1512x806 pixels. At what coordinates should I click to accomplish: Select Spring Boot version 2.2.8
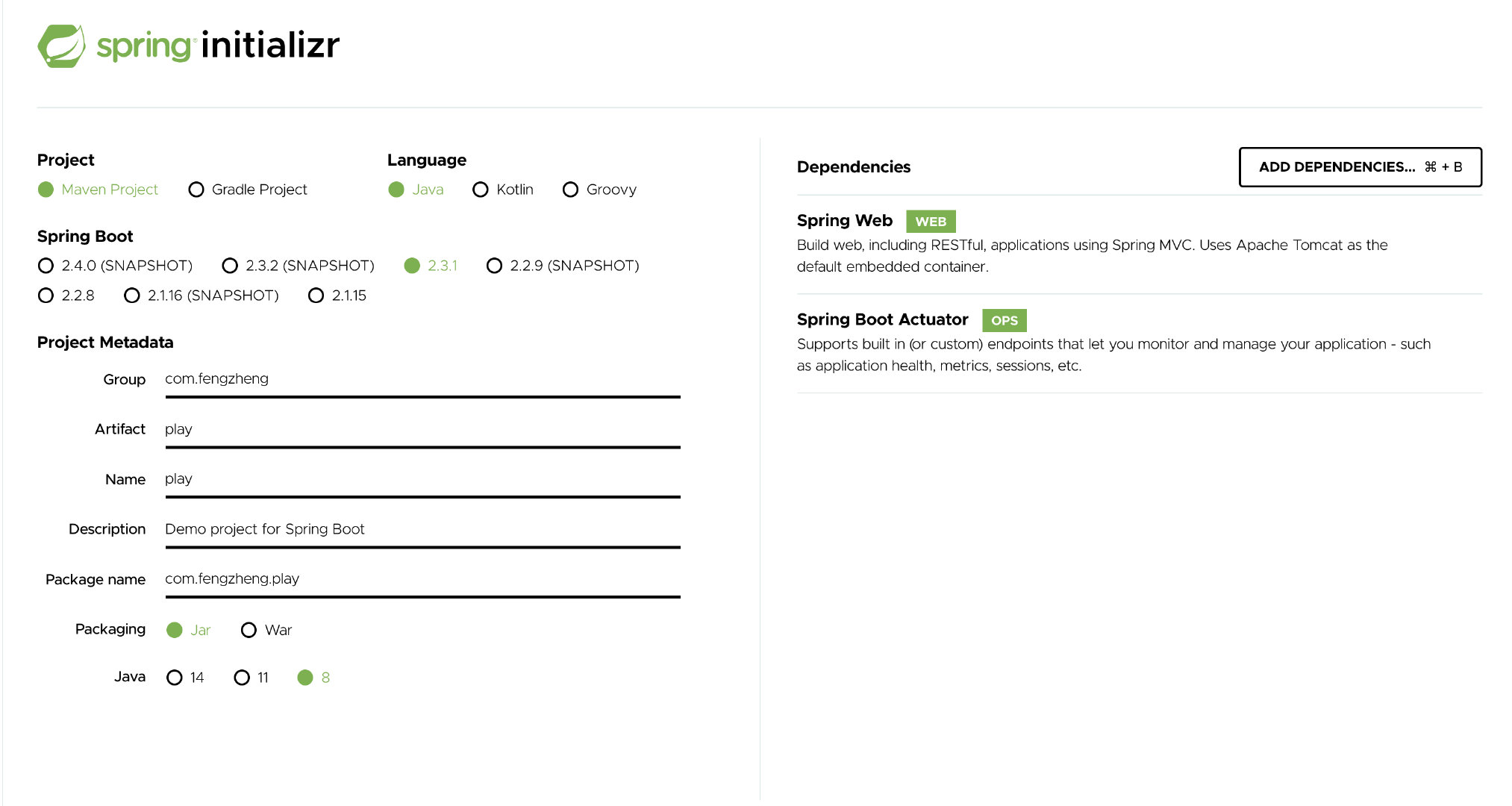click(46, 296)
